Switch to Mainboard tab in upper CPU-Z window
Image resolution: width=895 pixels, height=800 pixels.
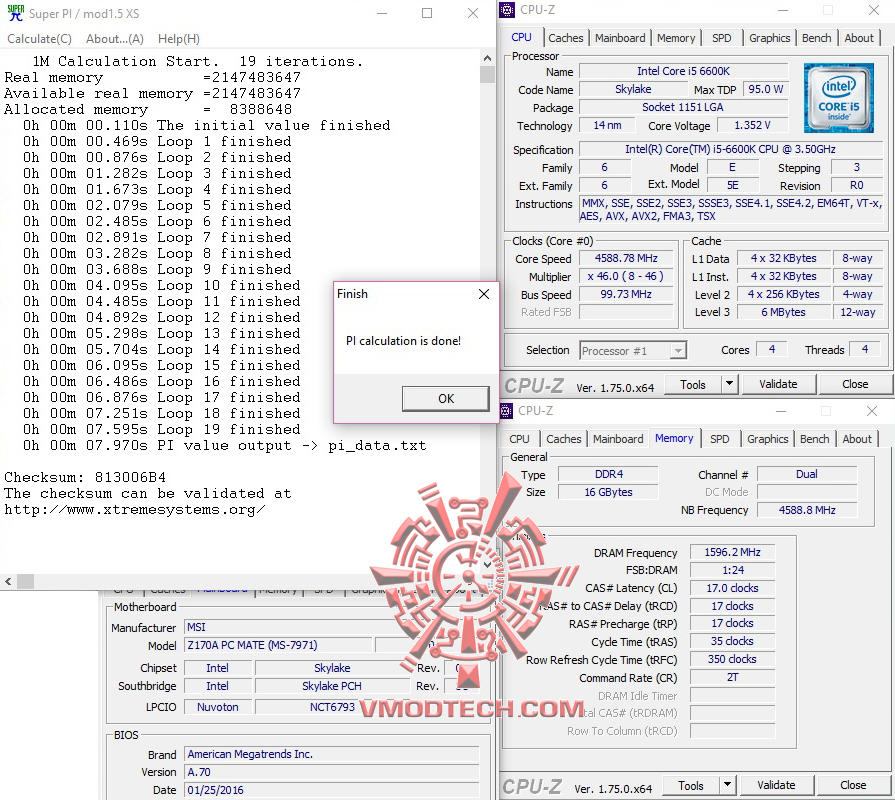620,38
